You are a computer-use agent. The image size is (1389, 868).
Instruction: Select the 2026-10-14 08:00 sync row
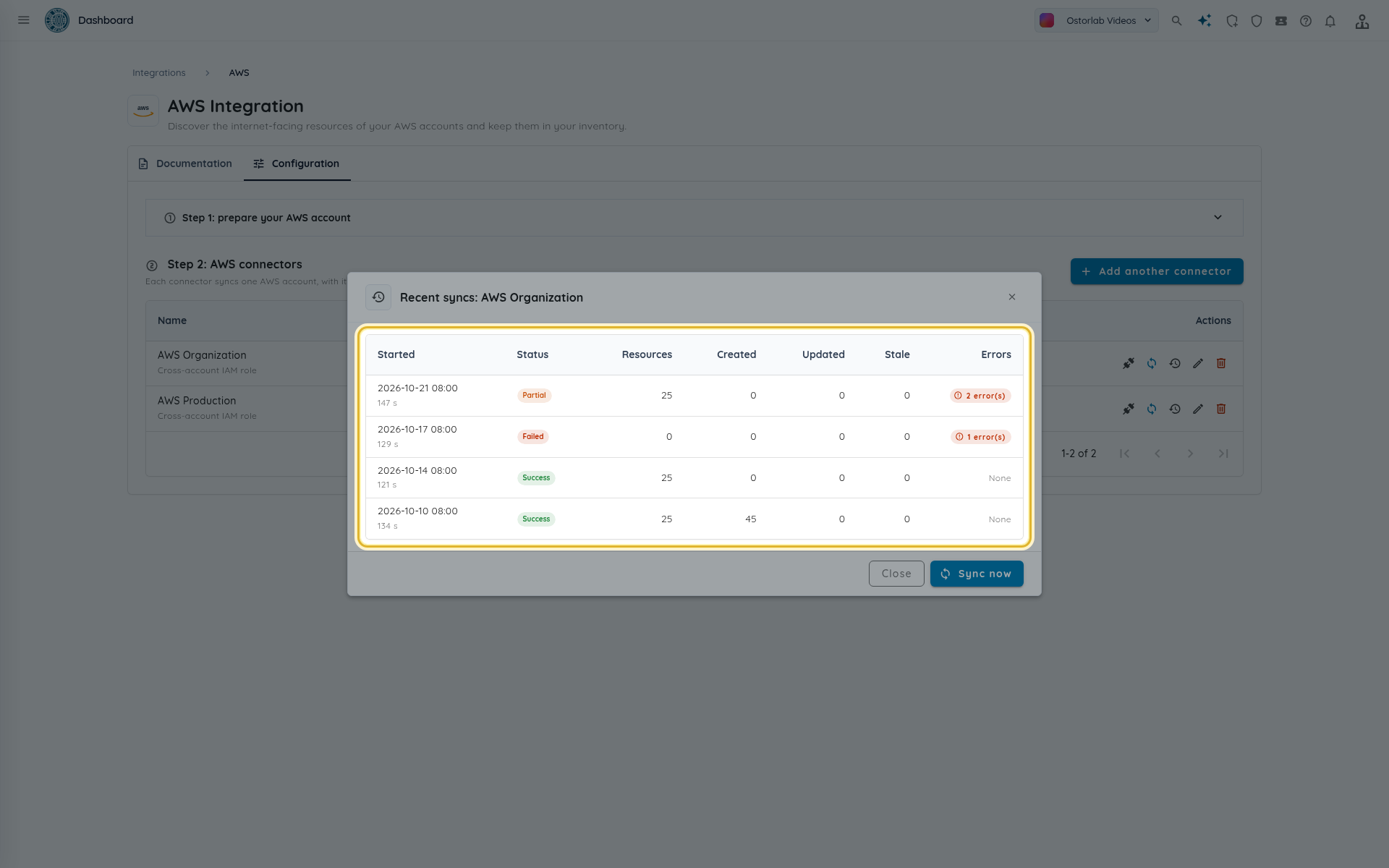694,478
